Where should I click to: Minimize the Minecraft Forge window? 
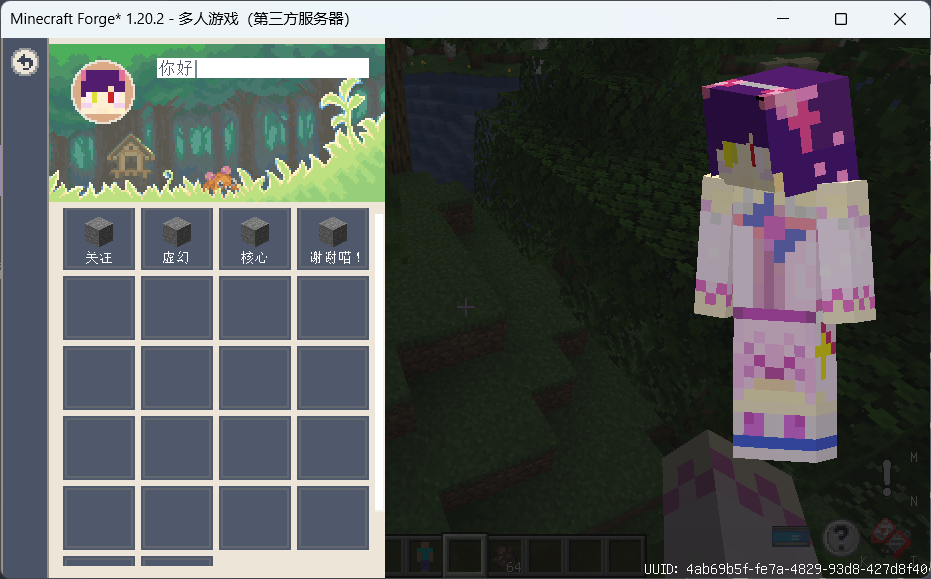tap(783, 19)
